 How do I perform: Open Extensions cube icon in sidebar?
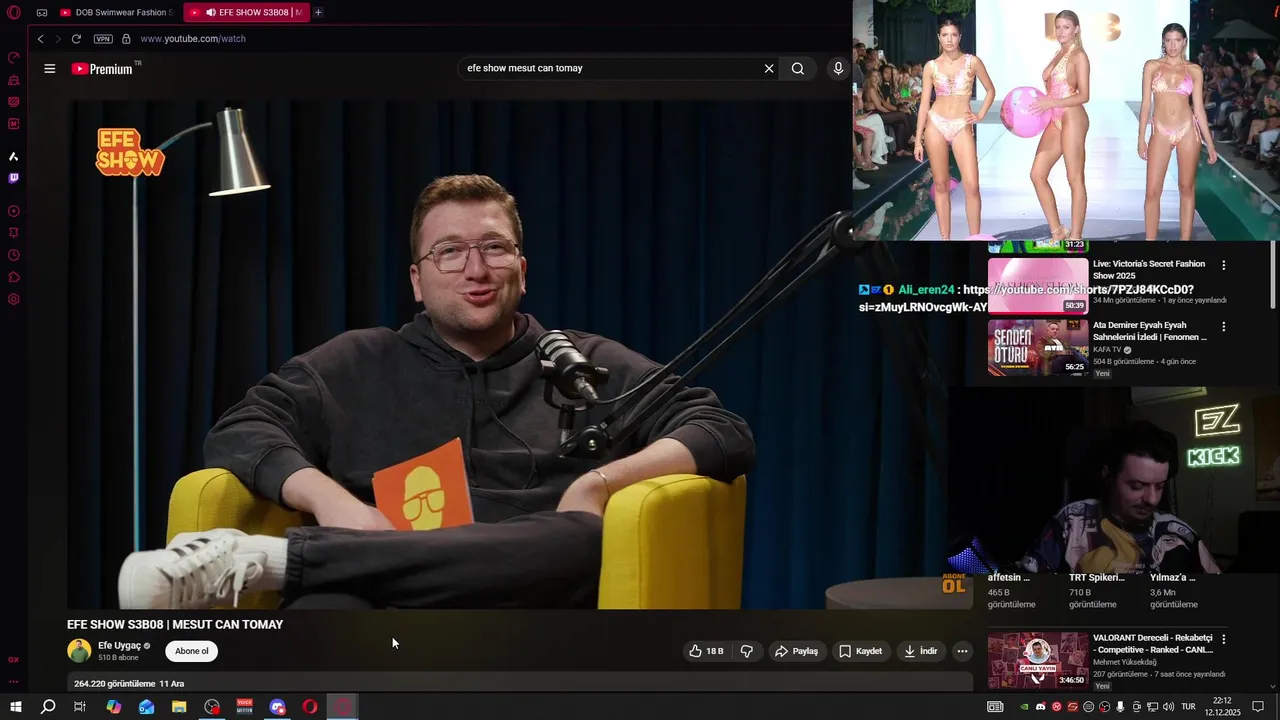[x=14, y=277]
